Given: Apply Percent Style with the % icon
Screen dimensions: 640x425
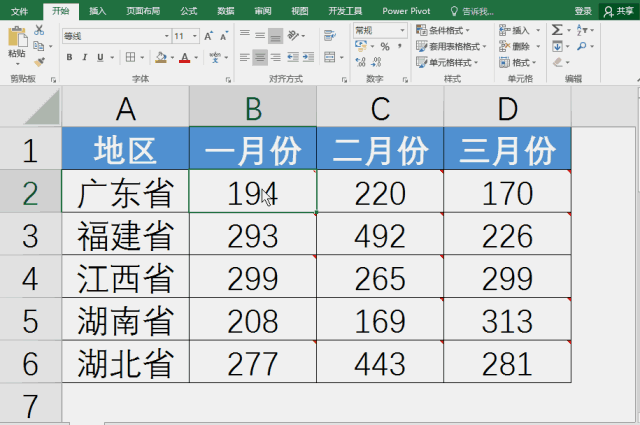Looking at the screenshot, I should (x=384, y=46).
